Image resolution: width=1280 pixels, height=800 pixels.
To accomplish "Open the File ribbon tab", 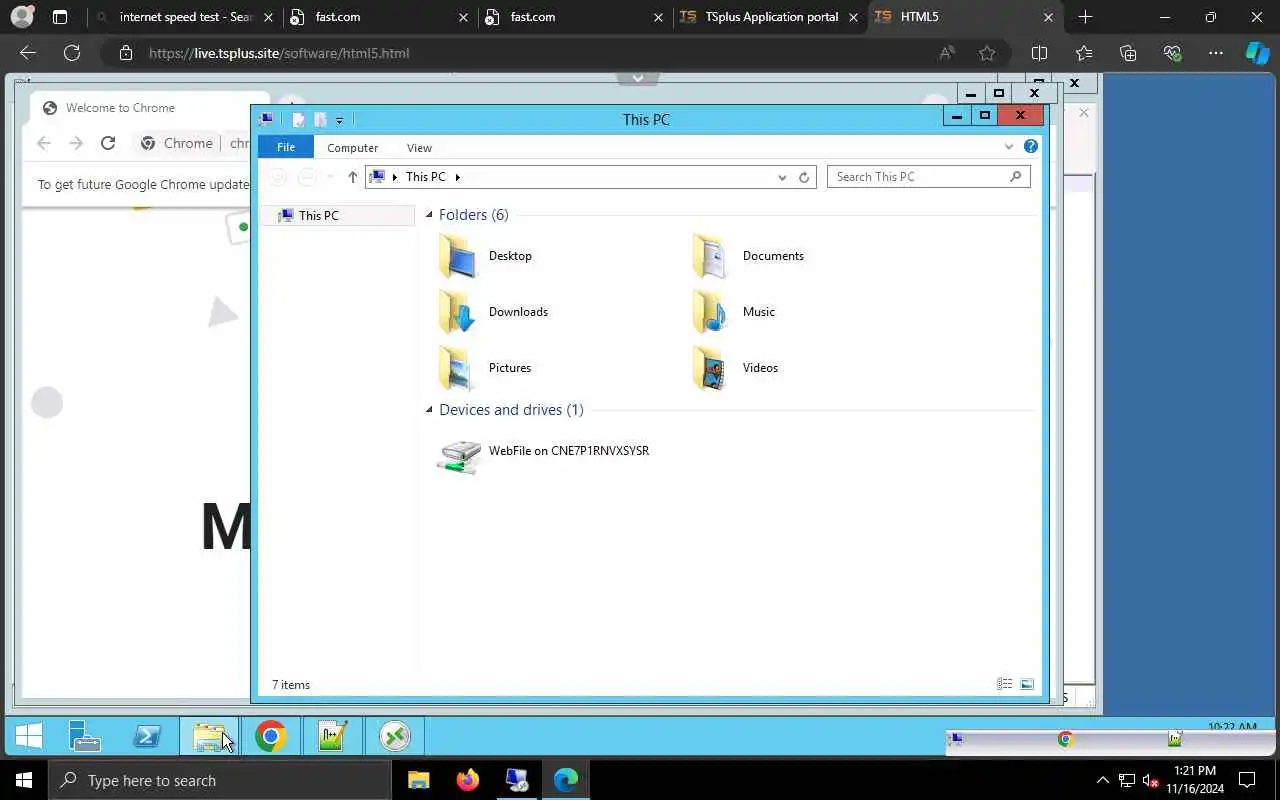I will pos(286,147).
